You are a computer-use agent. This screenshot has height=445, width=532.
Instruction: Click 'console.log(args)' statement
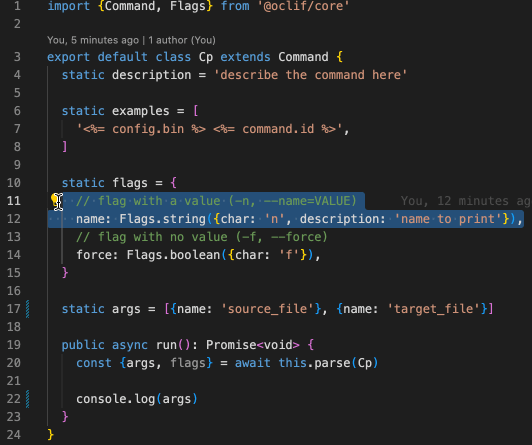click(136, 399)
